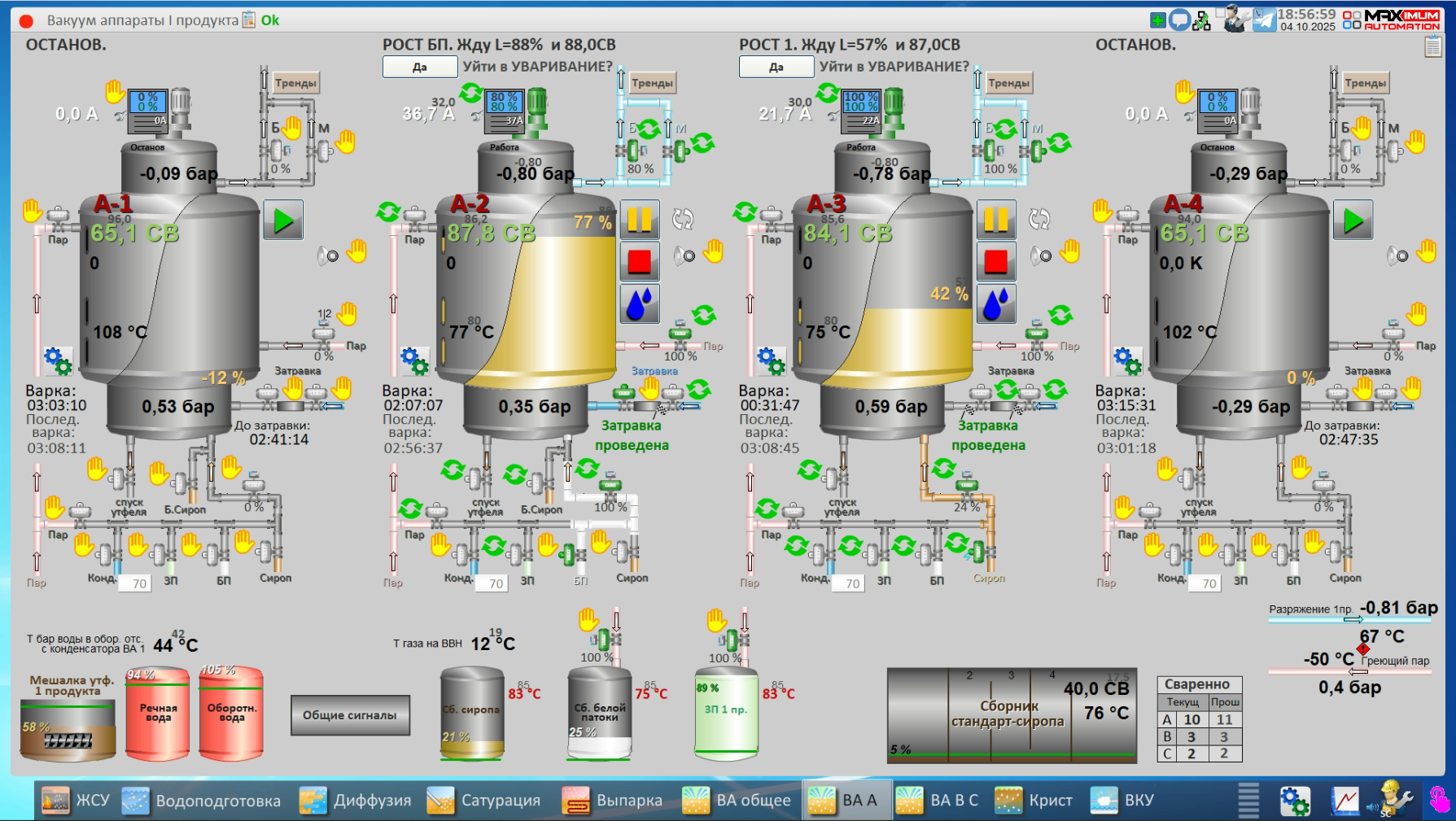Open the Общие сигналы button
Image resolution: width=1456 pixels, height=821 pixels.
pyautogui.click(x=350, y=715)
